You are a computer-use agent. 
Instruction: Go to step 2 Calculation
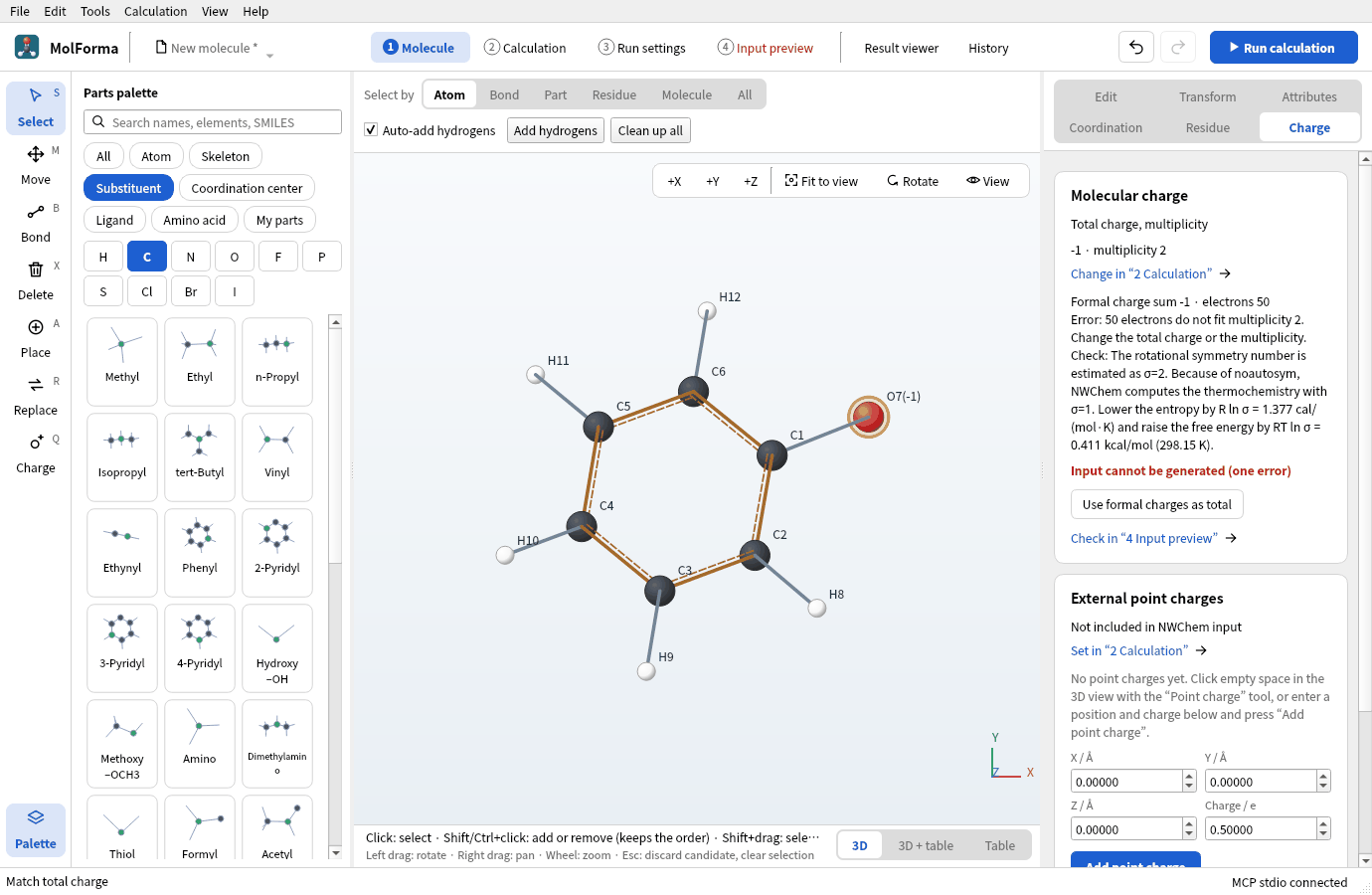[x=525, y=48]
